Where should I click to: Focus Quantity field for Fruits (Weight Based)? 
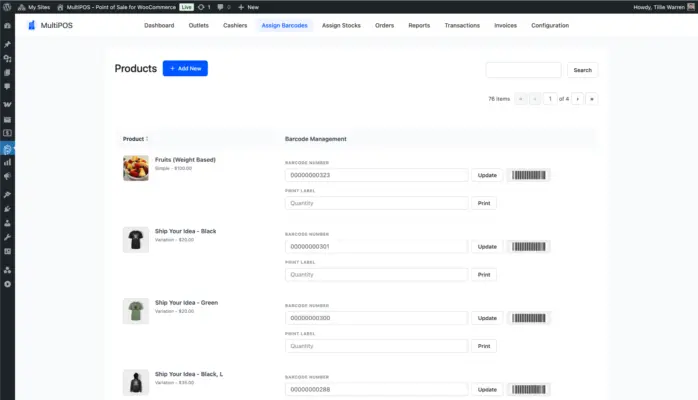(x=377, y=203)
